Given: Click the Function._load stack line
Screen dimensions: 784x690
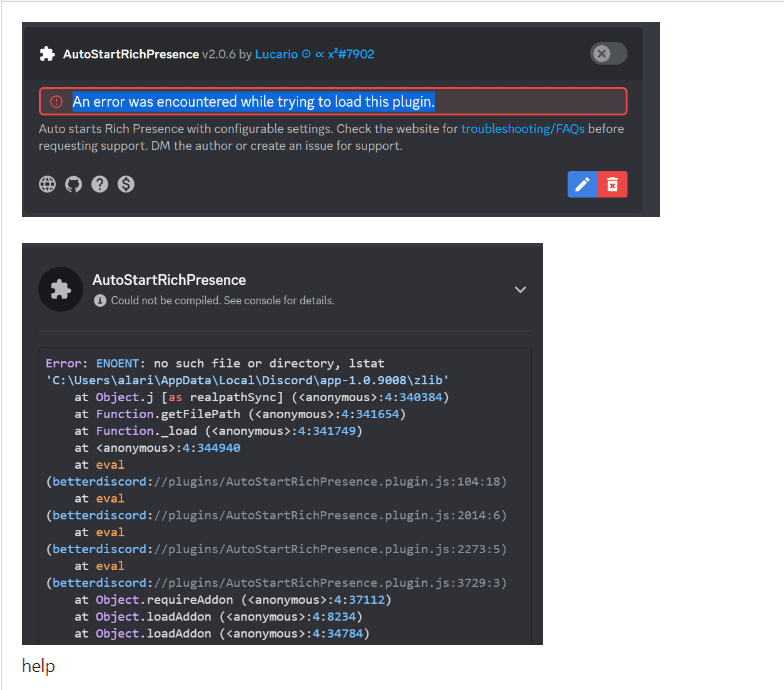Looking at the screenshot, I should (218, 431).
